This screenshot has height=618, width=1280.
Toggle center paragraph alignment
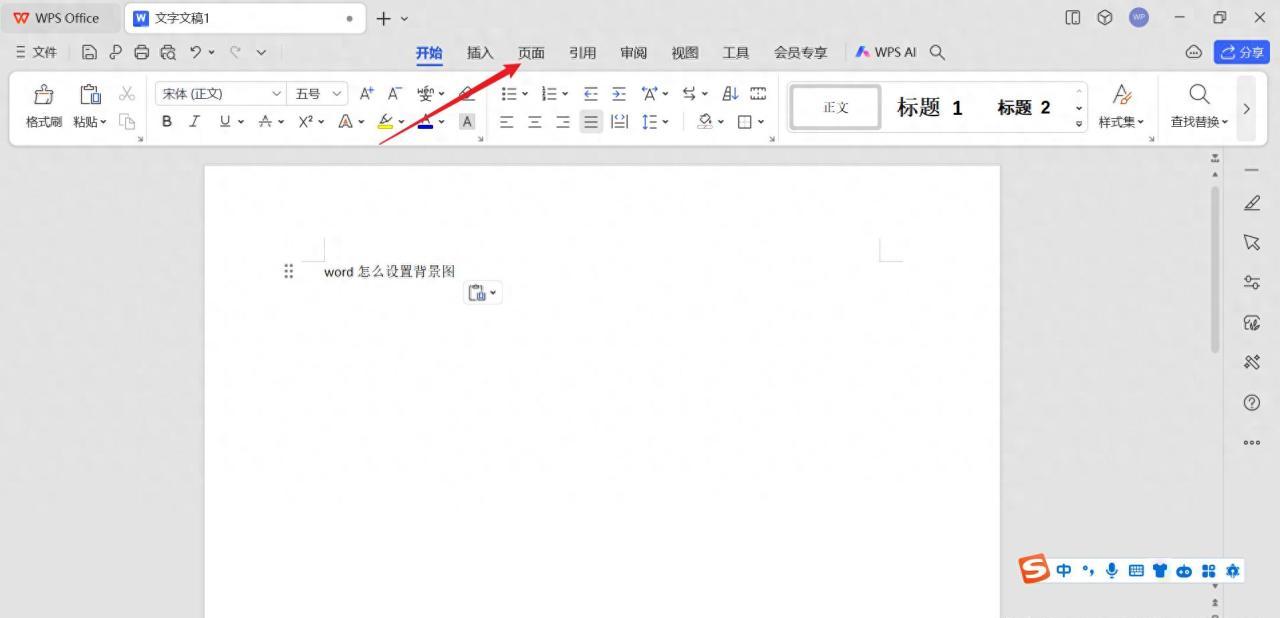535,121
